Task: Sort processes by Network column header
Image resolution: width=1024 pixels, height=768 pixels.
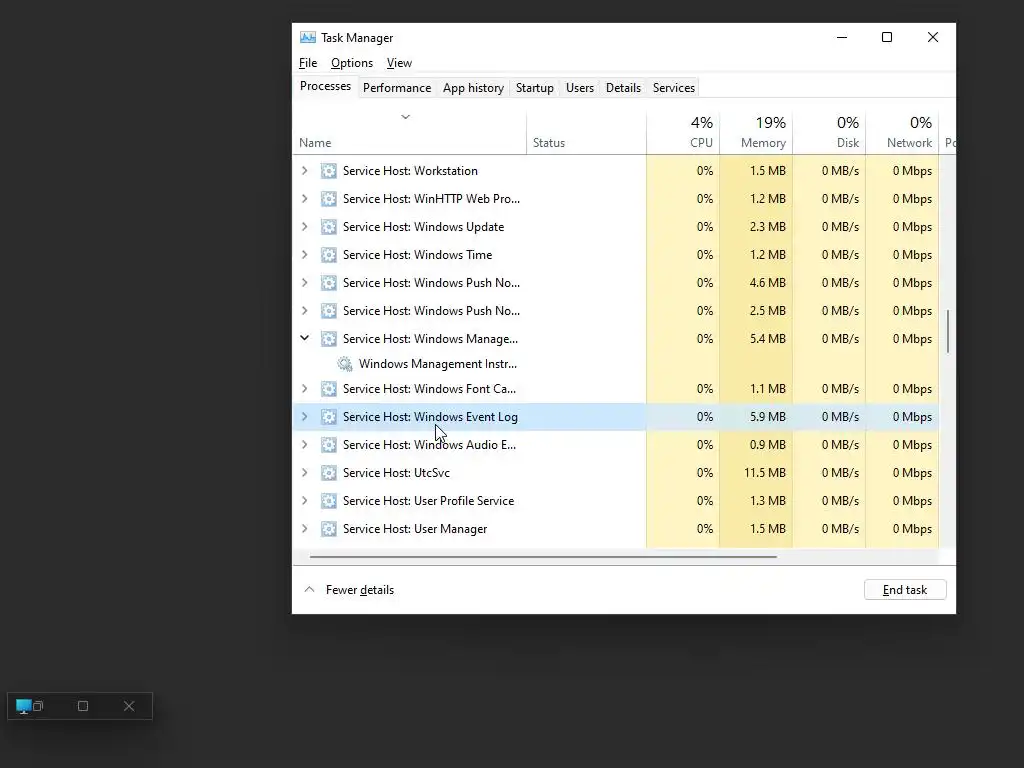Action: pos(903,133)
